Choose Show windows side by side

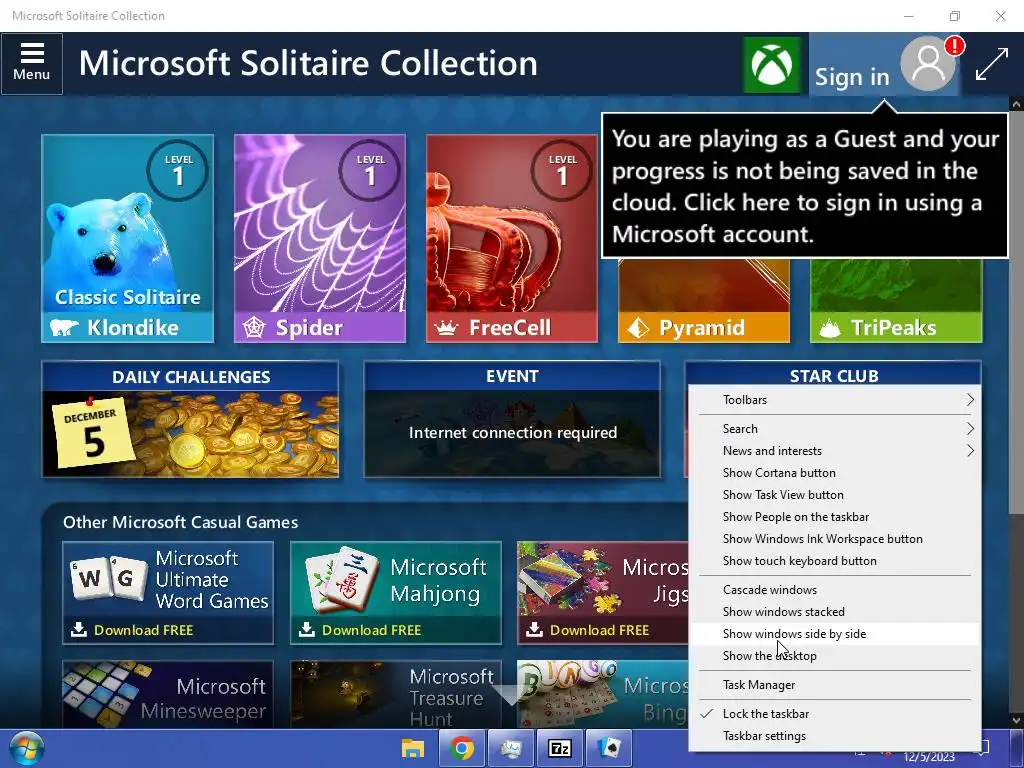(835, 633)
